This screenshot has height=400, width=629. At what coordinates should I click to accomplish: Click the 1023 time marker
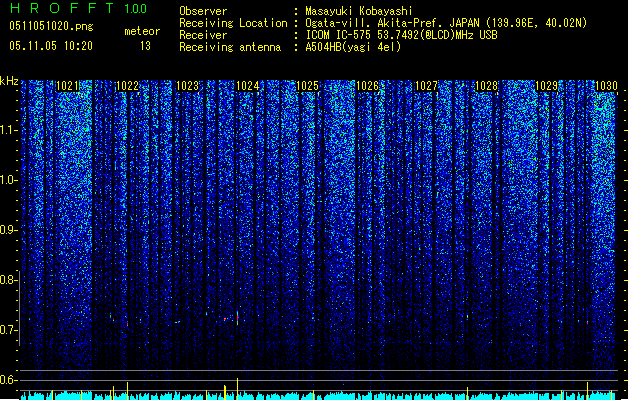point(187,86)
